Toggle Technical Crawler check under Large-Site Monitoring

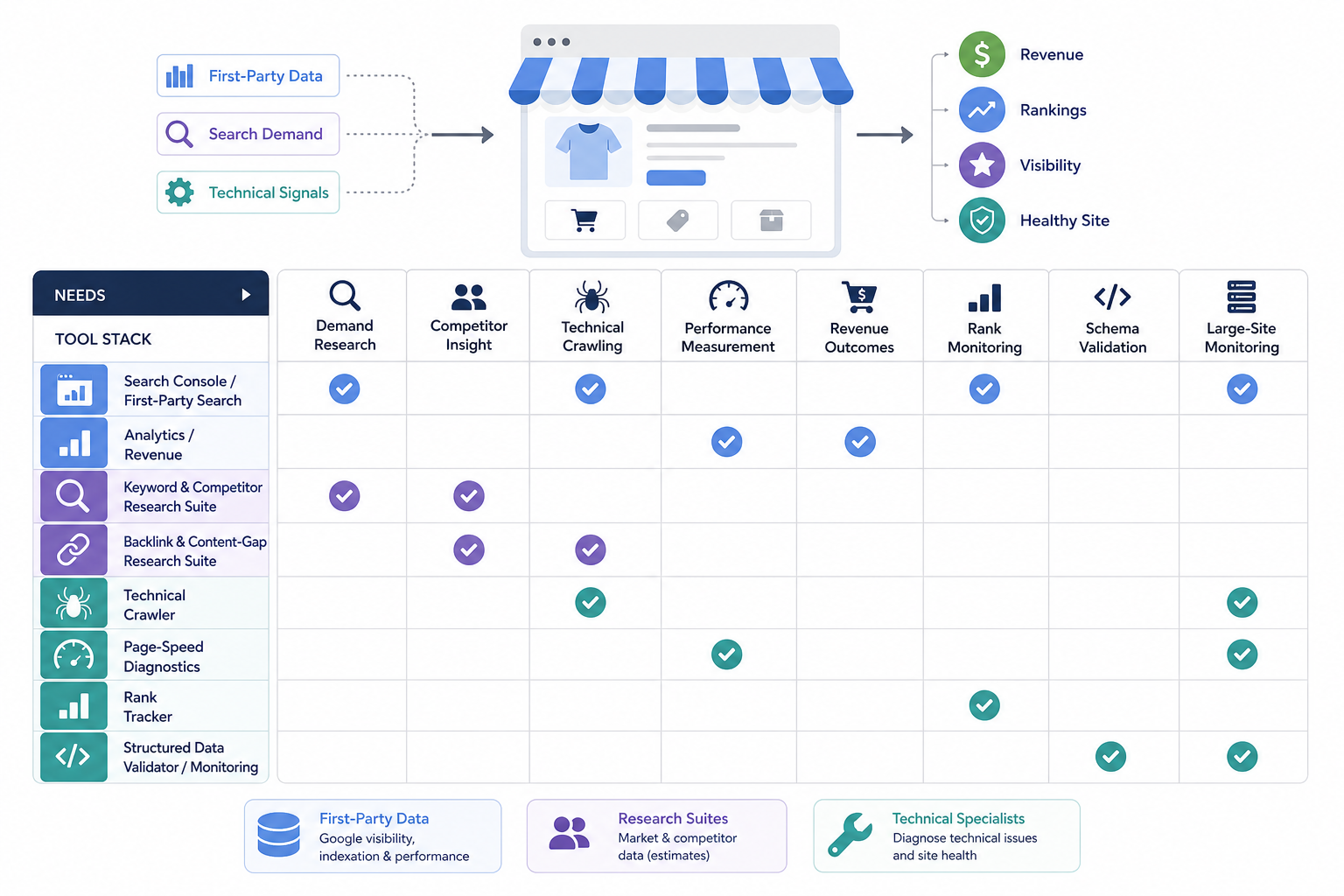1242,602
